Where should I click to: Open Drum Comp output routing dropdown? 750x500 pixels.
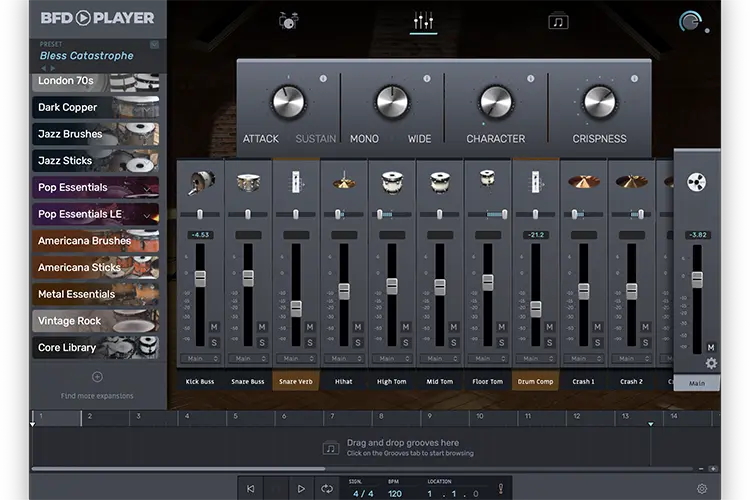[x=536, y=358]
